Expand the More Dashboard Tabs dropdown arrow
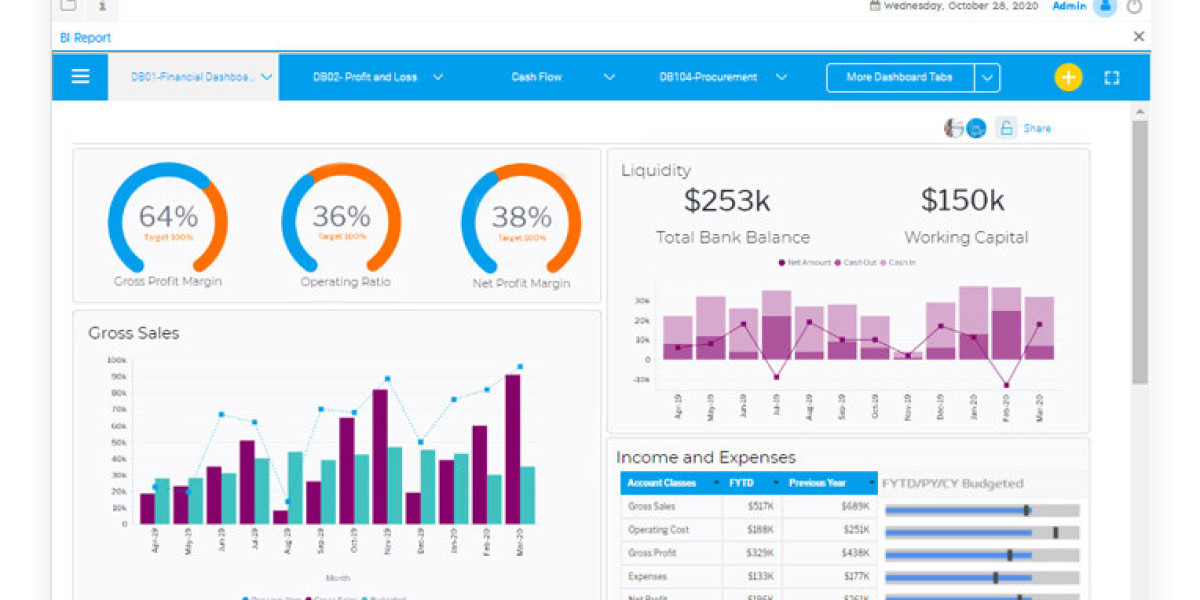 (x=987, y=77)
